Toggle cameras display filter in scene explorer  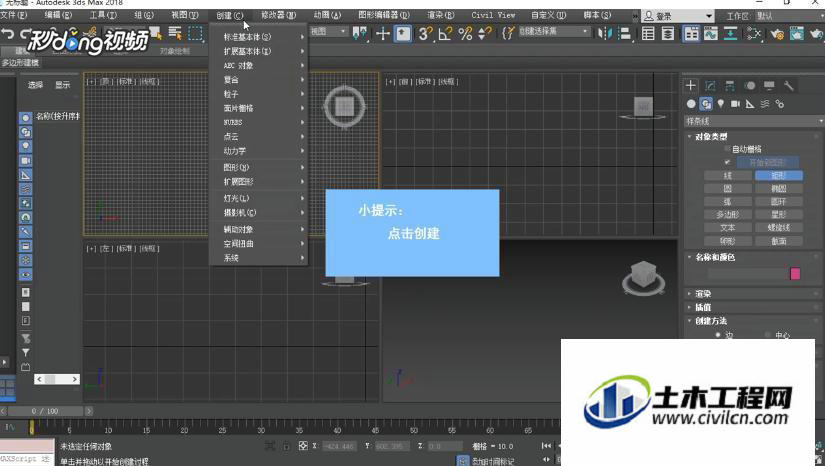(25, 160)
